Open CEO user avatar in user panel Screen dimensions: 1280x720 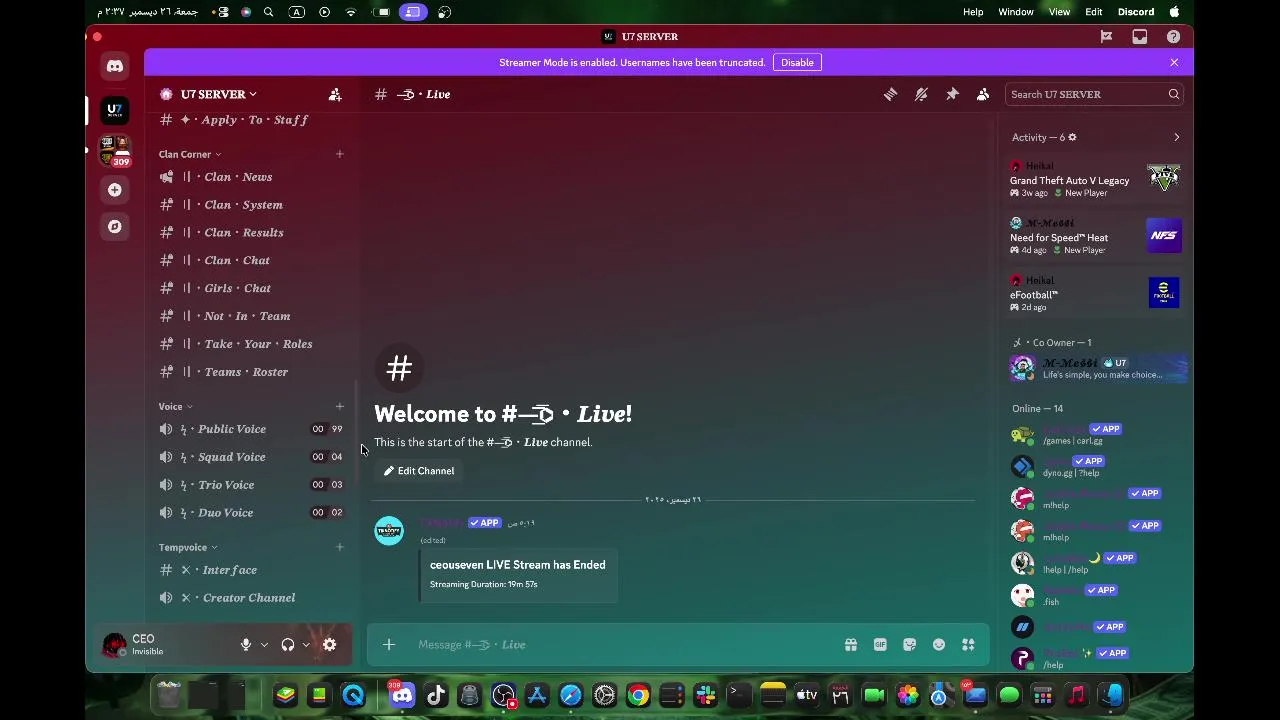point(114,645)
